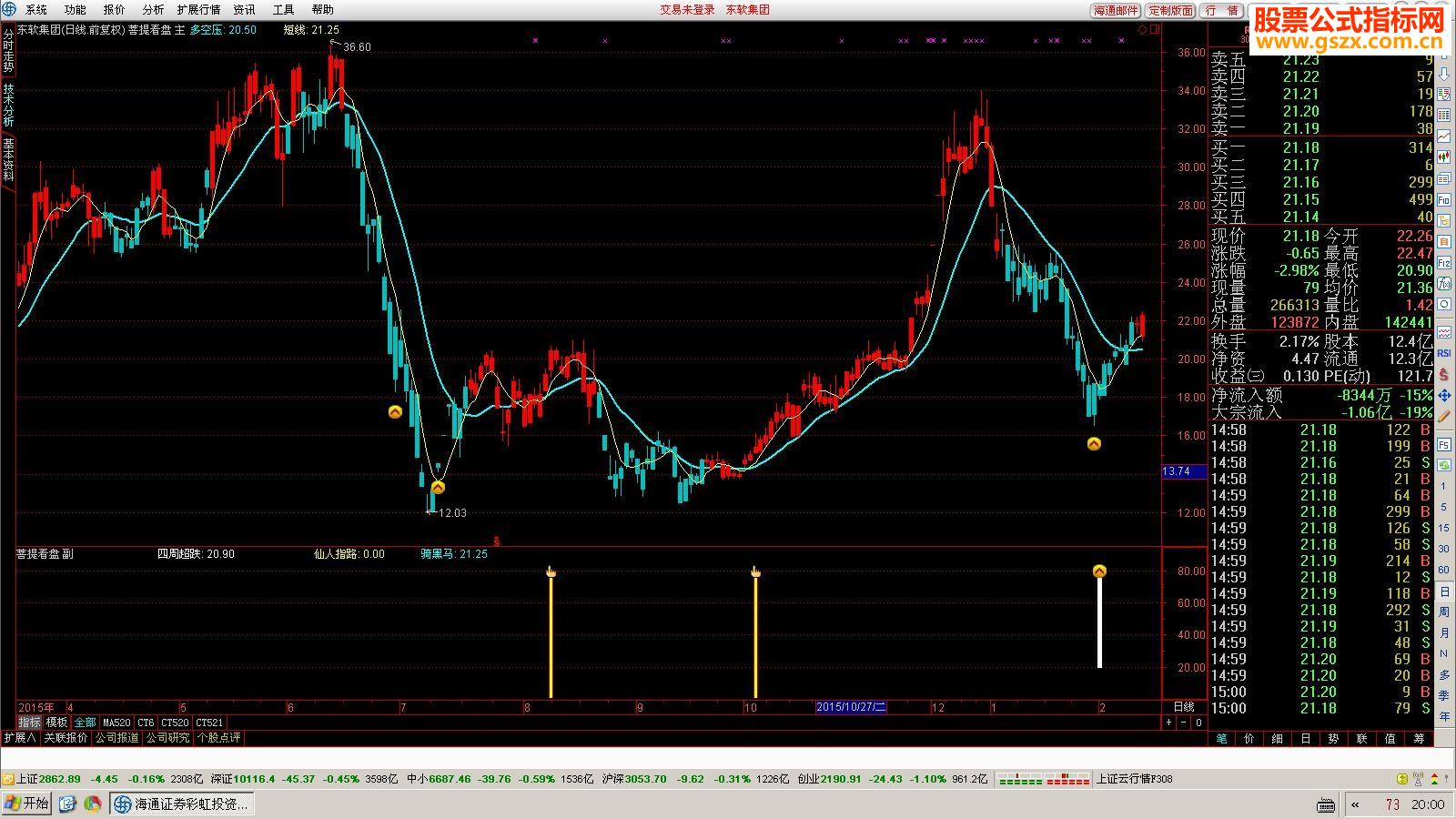Open the 资讯 menu
The height and width of the screenshot is (819, 1456).
(244, 10)
